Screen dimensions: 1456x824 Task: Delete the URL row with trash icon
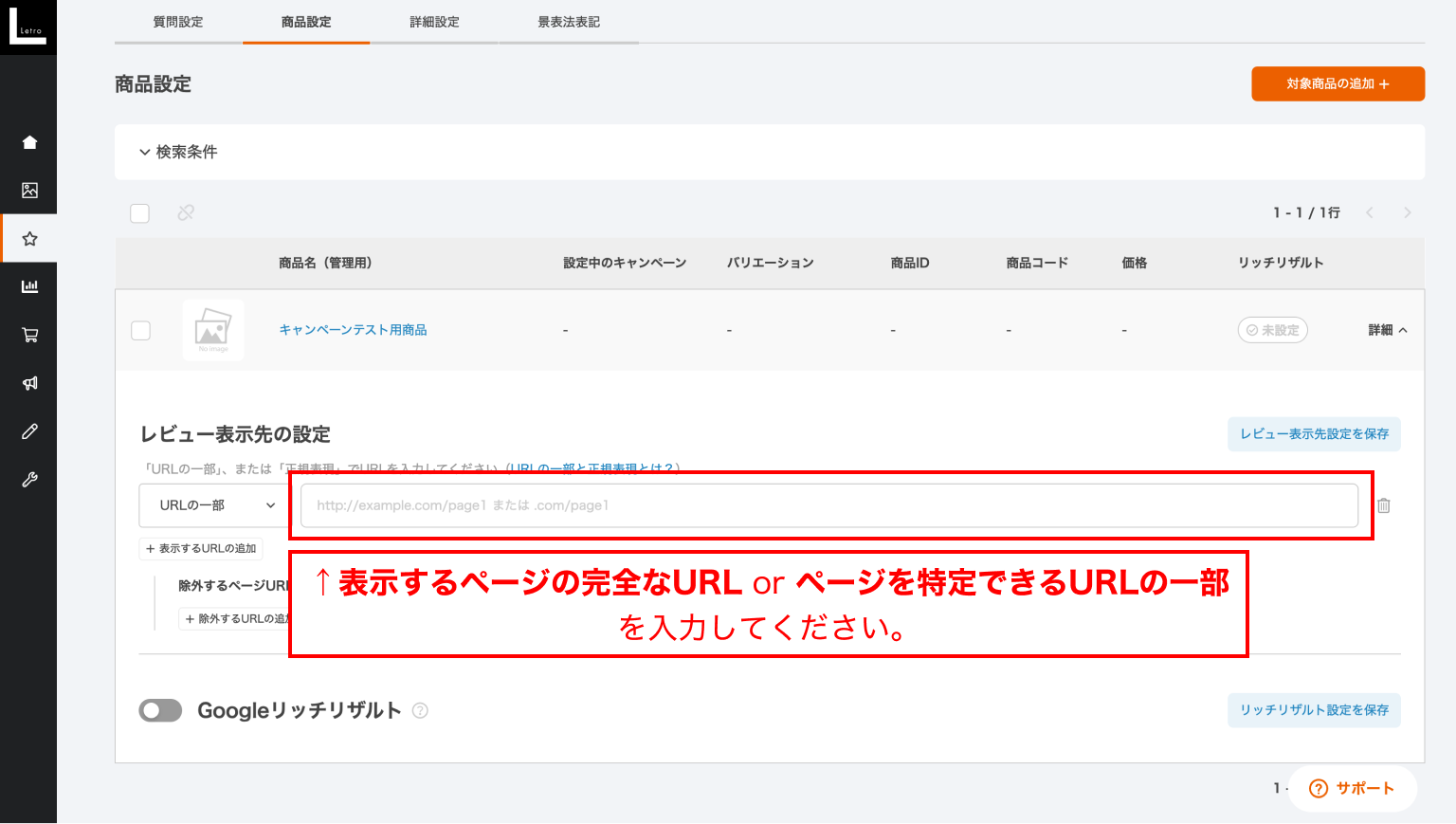tap(1383, 505)
